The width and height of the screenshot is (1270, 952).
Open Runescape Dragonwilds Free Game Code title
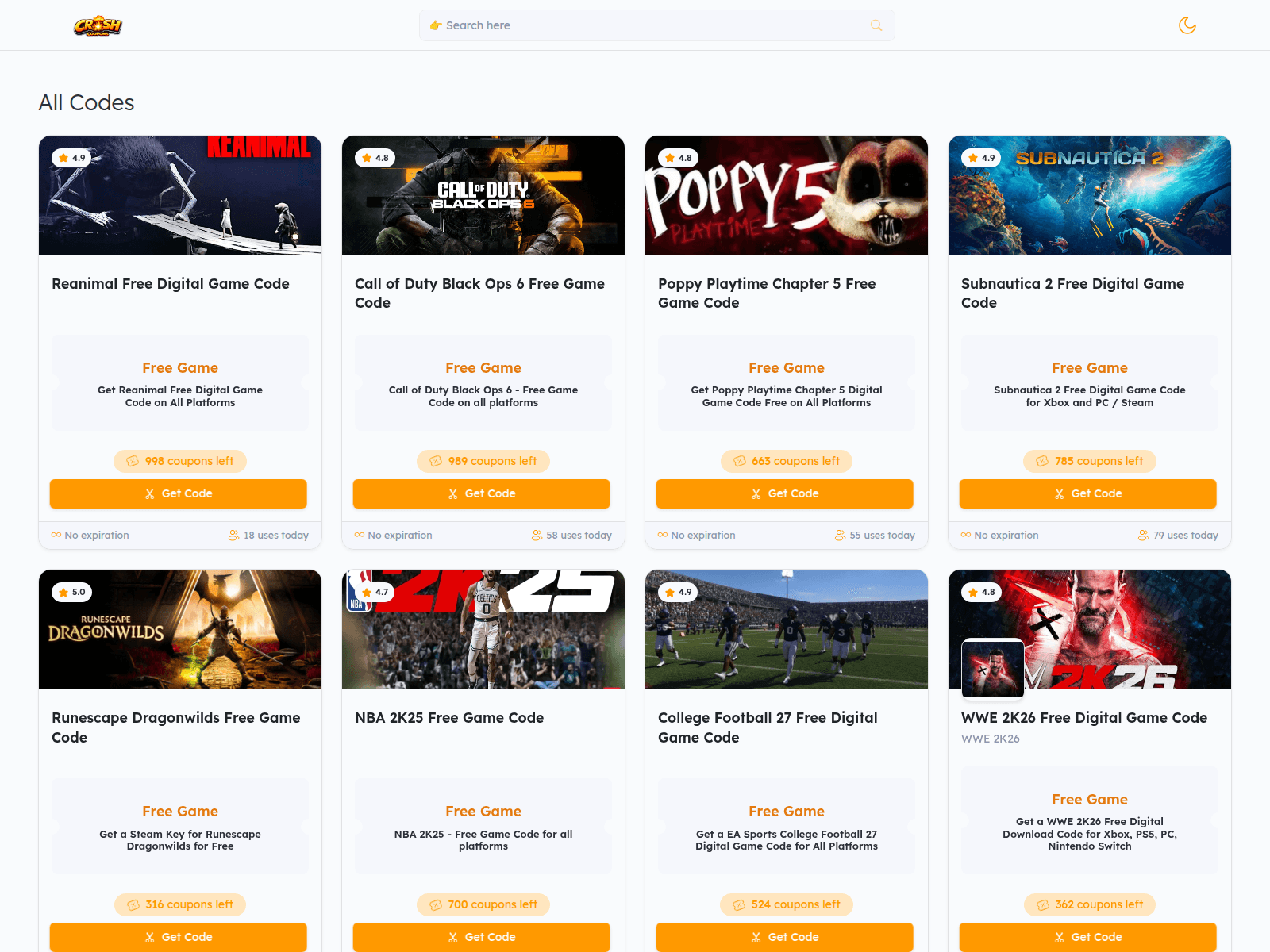pos(176,727)
